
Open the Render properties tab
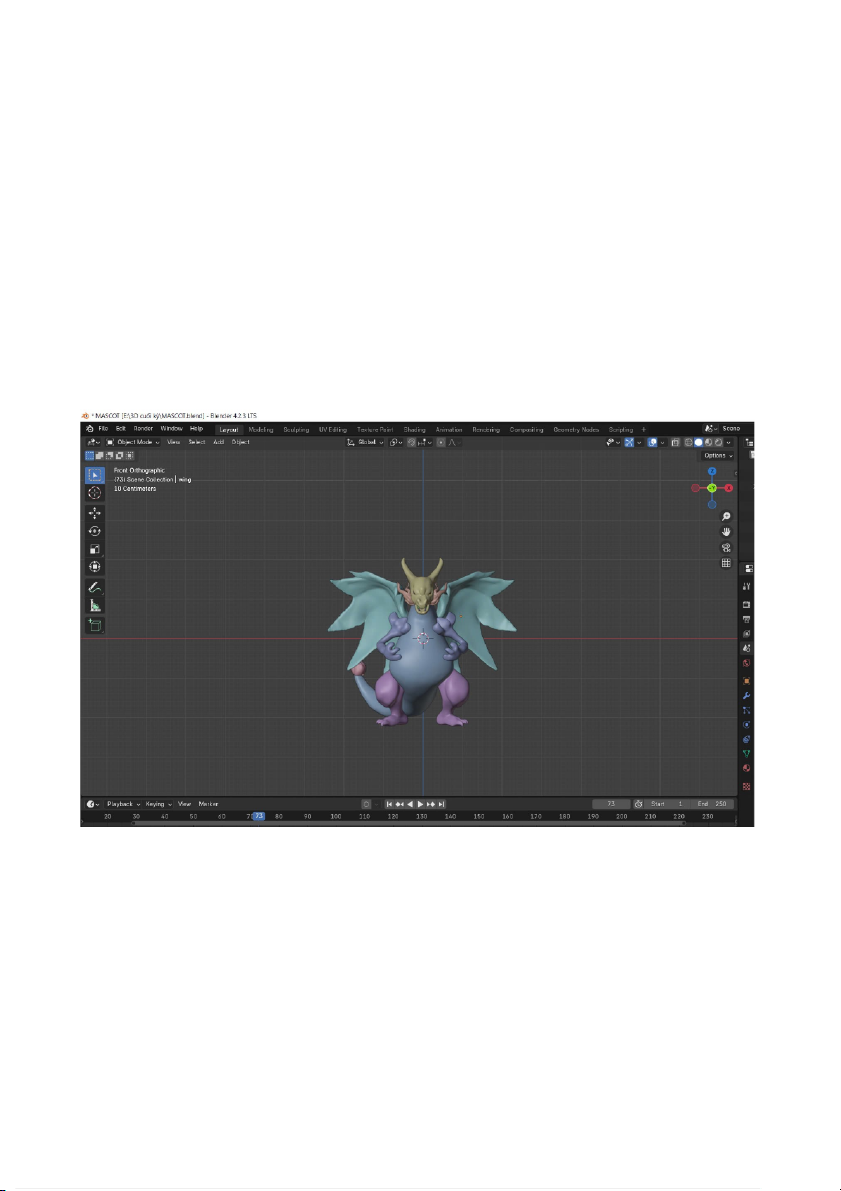[x=747, y=605]
